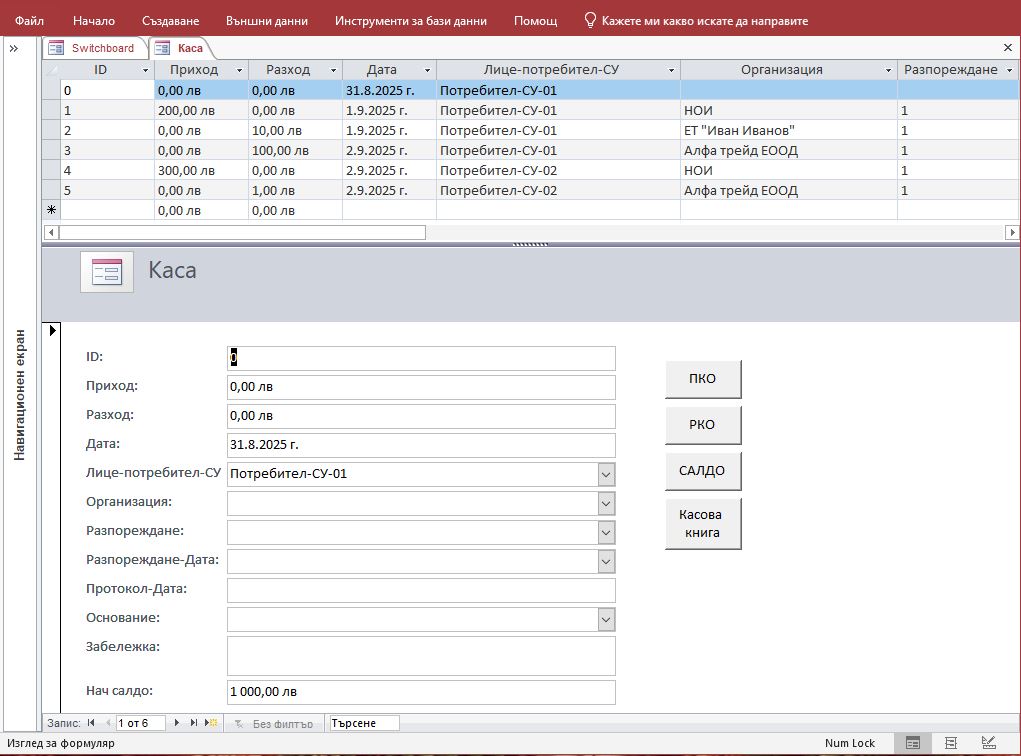Viewport: 1021px width, 756px height.
Task: Click the Каса form logo icon
Action: [107, 272]
